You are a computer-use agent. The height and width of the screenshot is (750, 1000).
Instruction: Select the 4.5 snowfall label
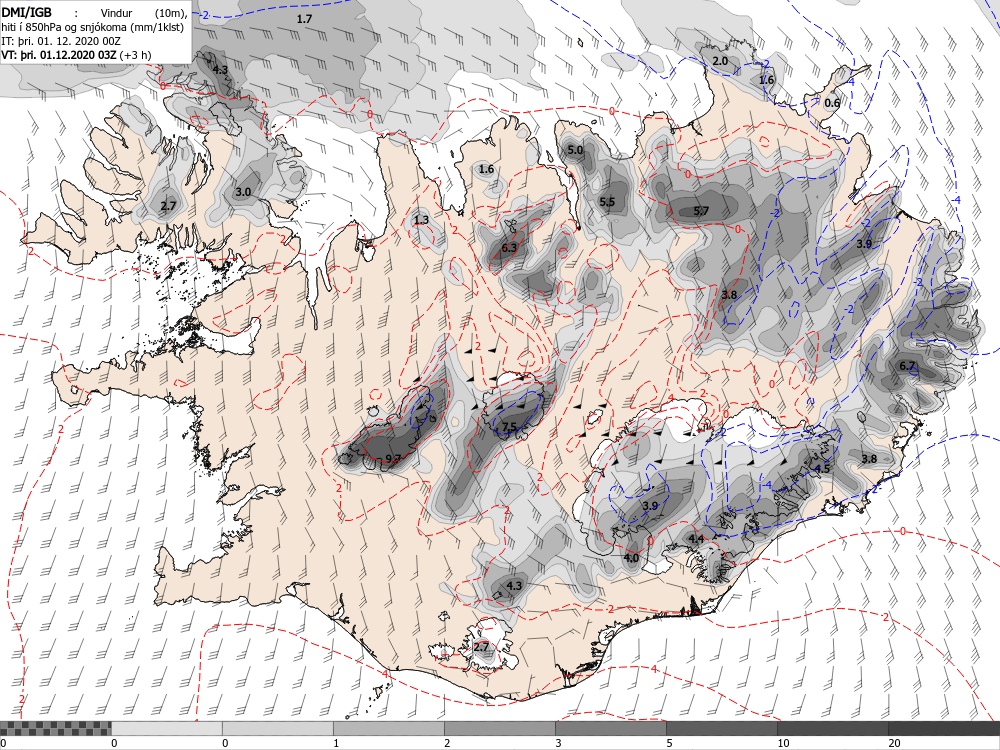click(823, 469)
